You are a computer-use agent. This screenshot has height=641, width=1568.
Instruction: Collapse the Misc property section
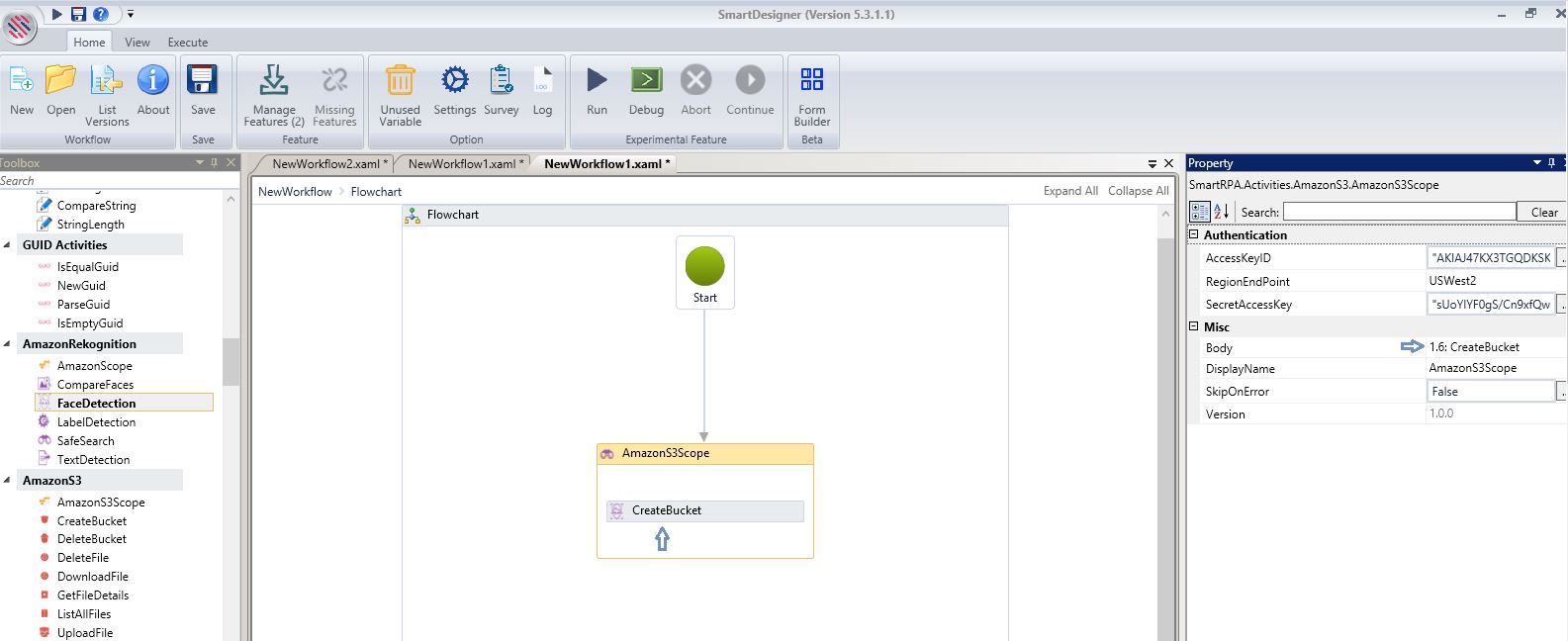(1194, 327)
